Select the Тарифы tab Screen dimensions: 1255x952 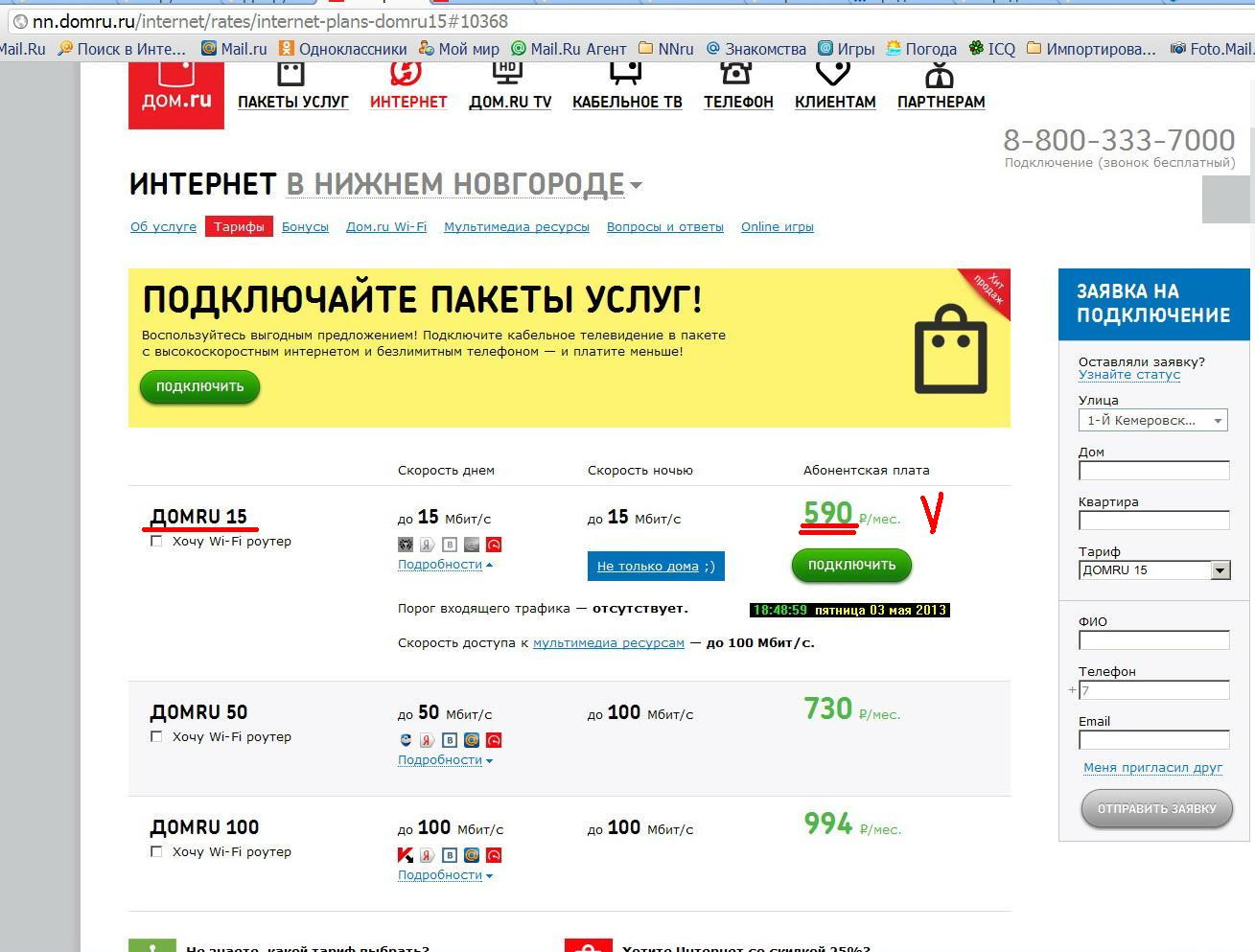tap(239, 227)
